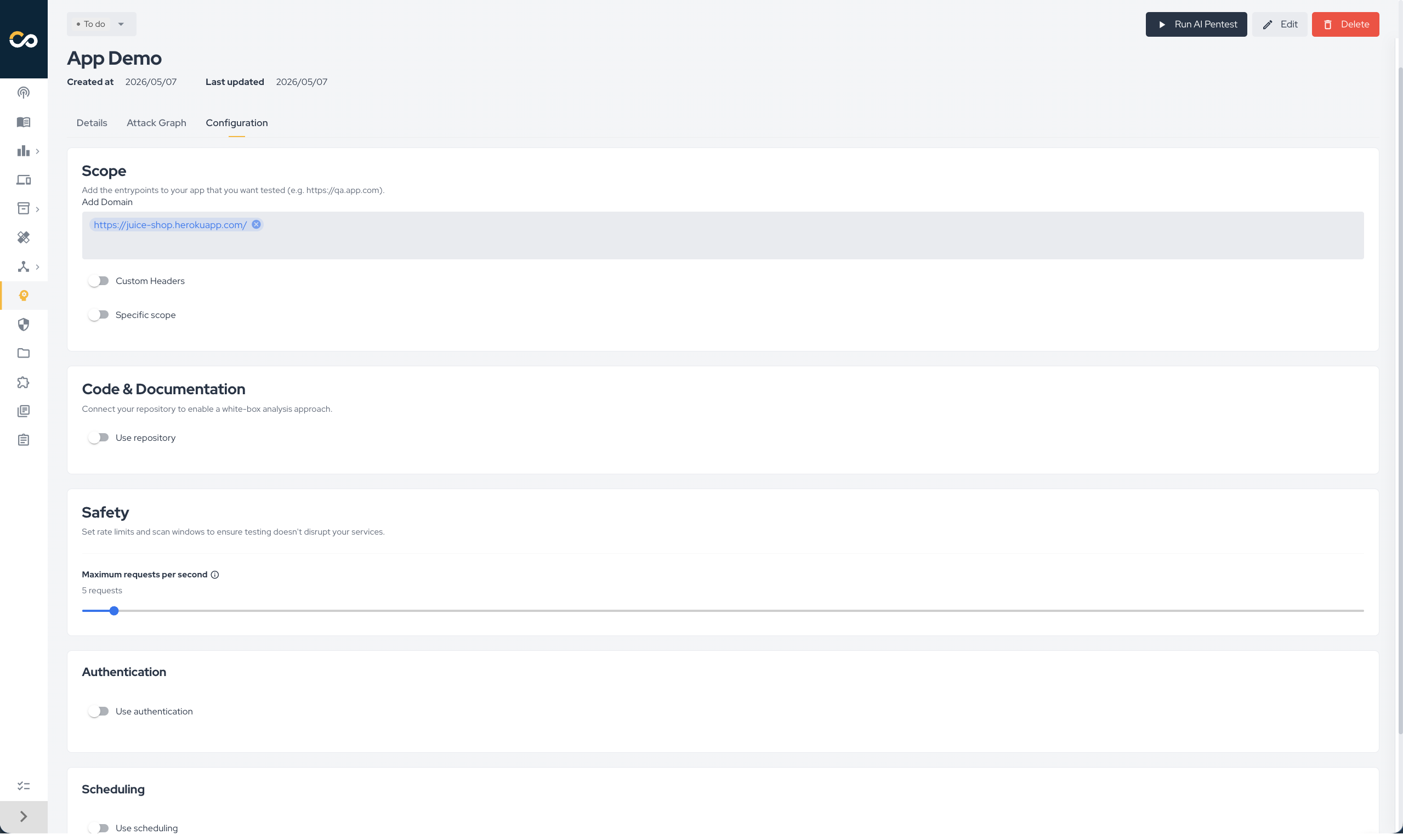Open the puzzle piece integrations icon
Viewport: 1403px width, 840px height.
23,382
